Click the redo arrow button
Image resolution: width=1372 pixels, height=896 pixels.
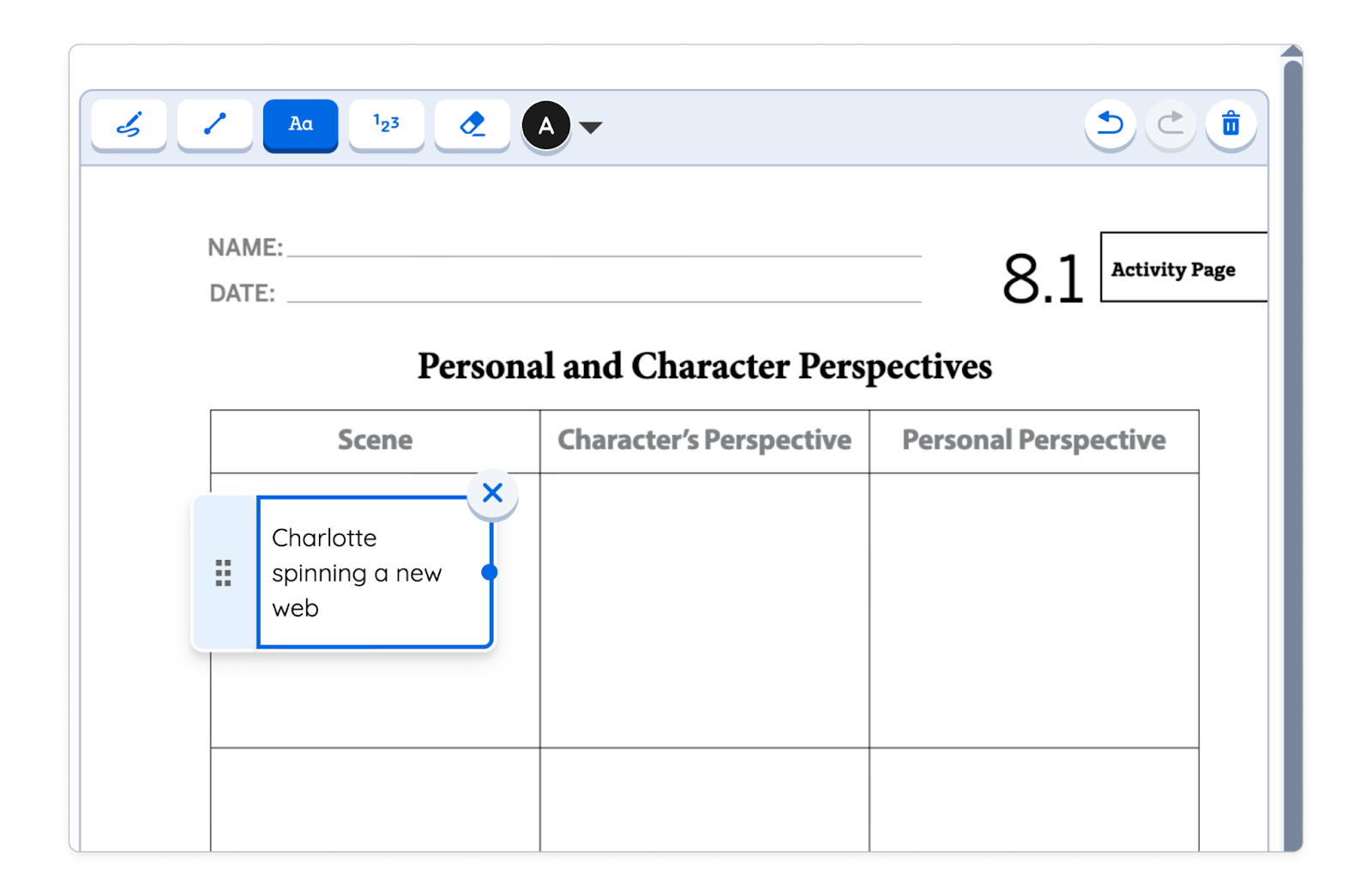(1170, 124)
